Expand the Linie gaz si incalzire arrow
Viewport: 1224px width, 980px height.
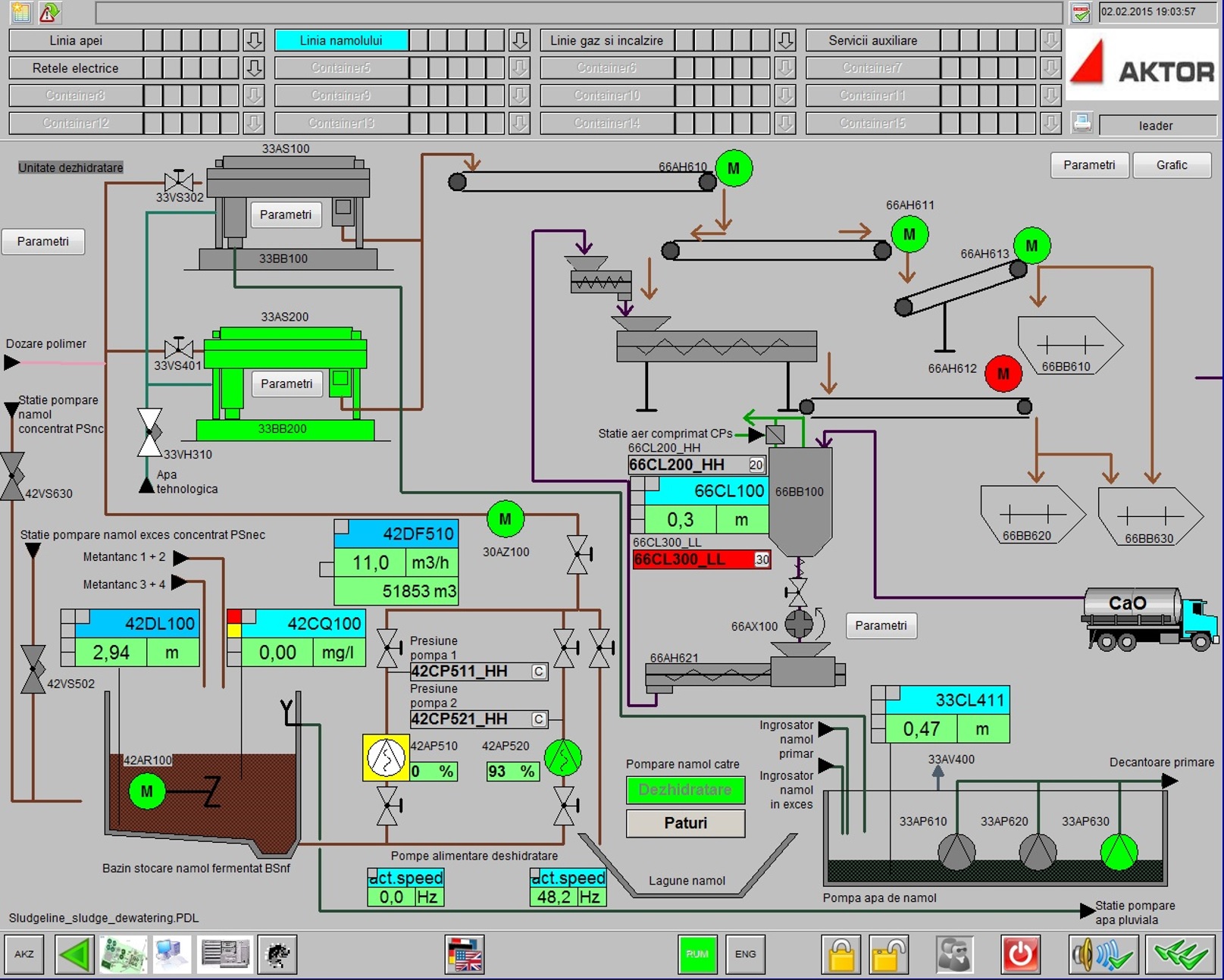tap(785, 40)
